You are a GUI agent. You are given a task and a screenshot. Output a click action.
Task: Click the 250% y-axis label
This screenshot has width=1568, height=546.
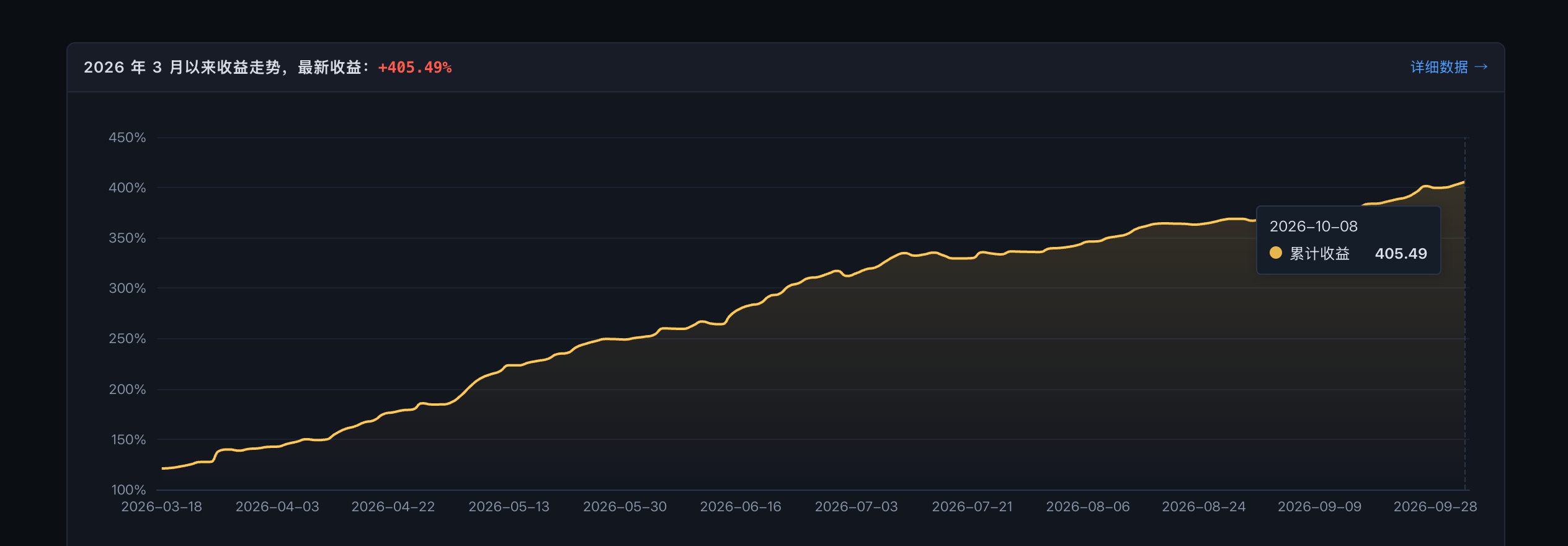pos(127,339)
